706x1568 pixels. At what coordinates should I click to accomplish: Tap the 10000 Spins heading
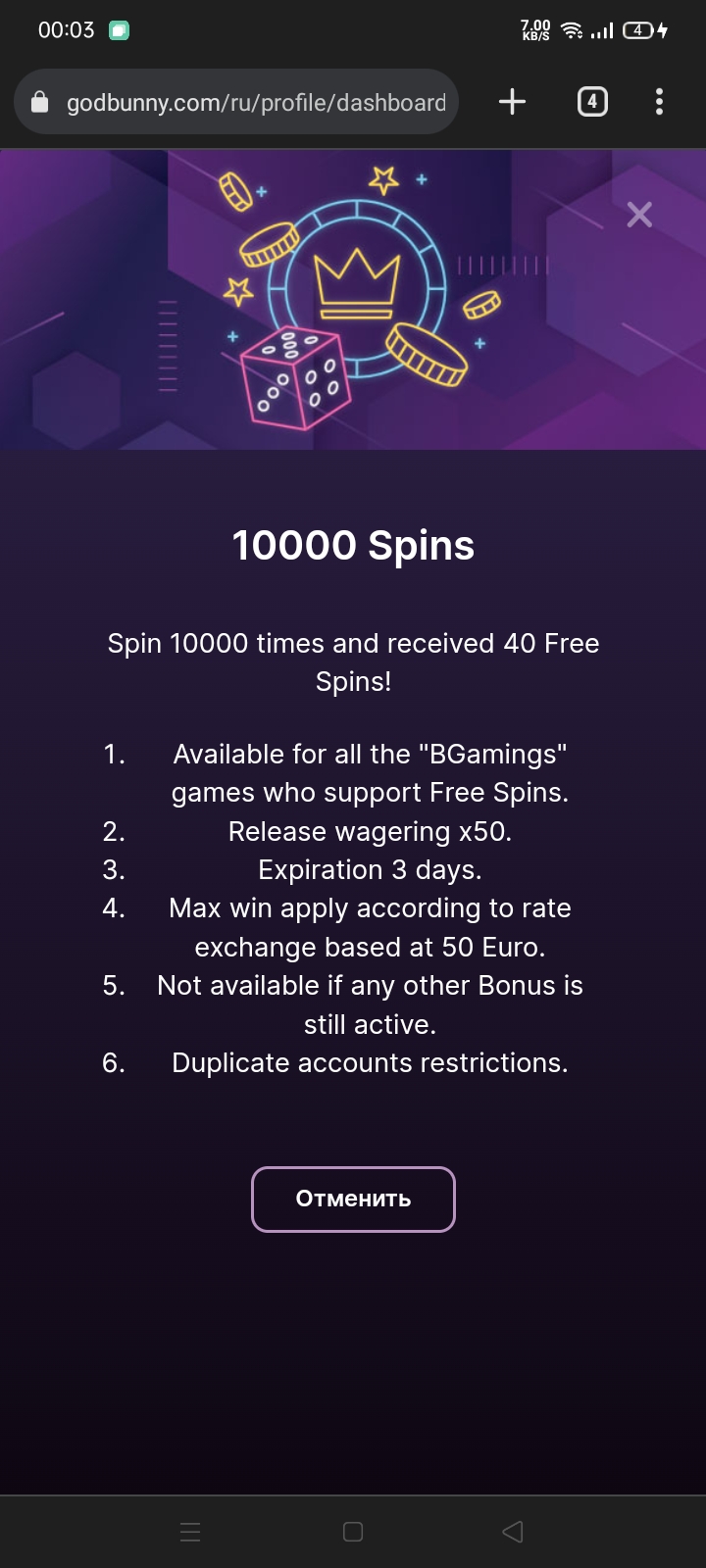click(353, 545)
